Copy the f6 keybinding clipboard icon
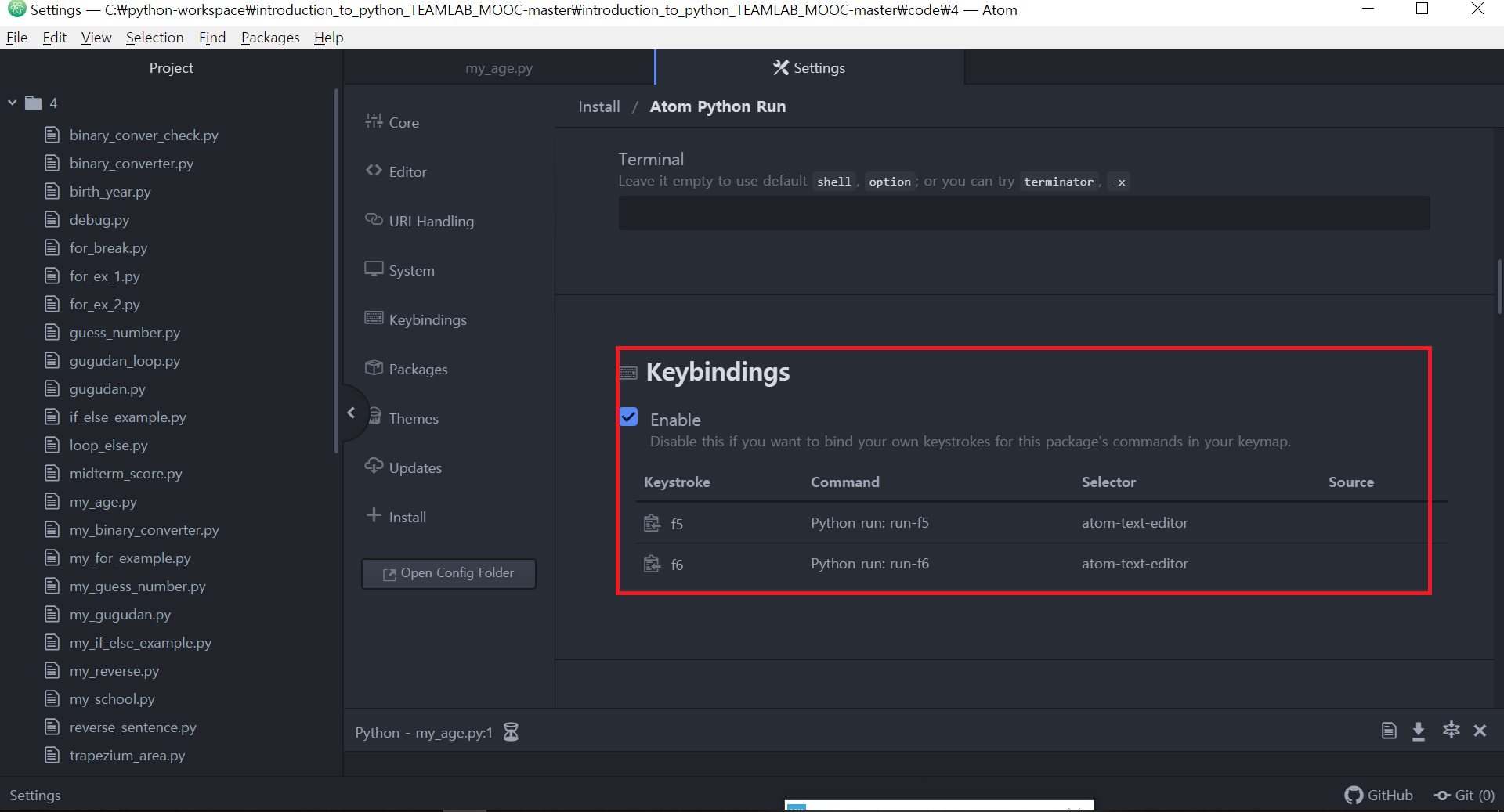1504x812 pixels. [x=652, y=564]
